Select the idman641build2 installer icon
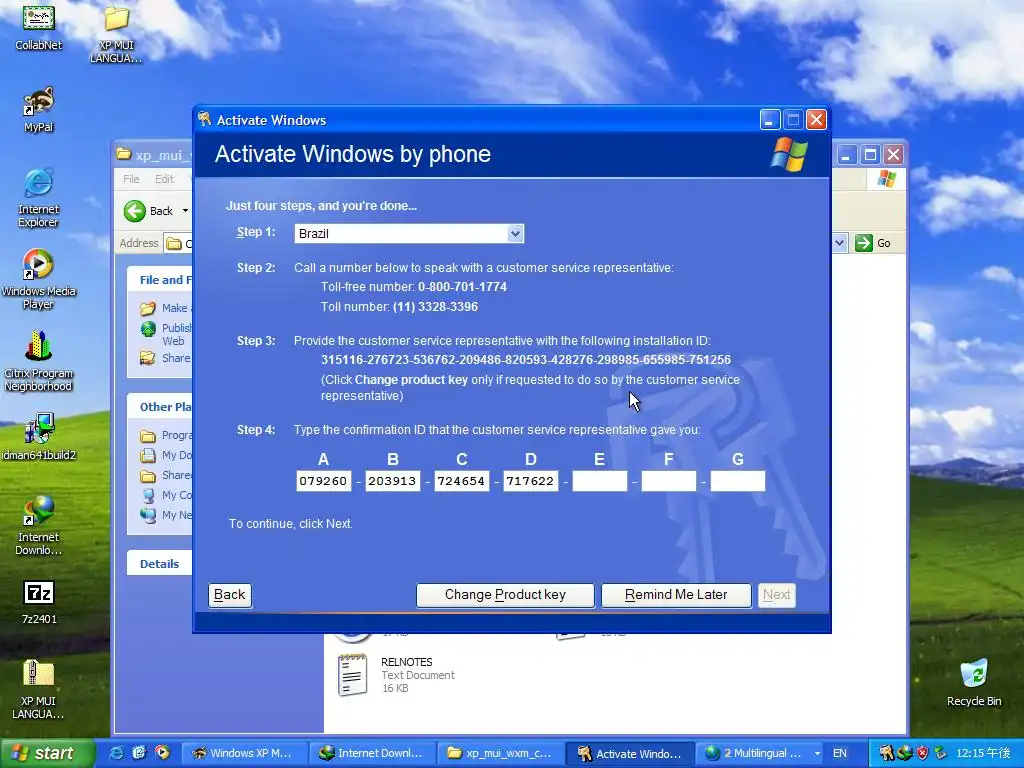 [39, 437]
